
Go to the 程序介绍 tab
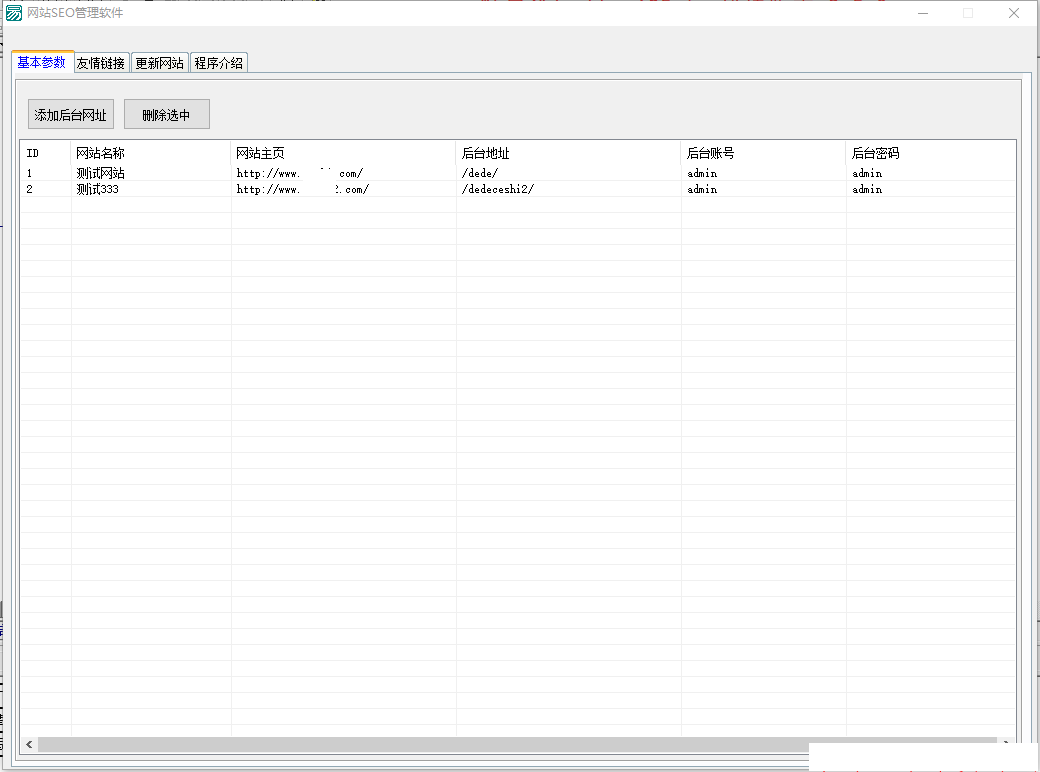pos(218,63)
